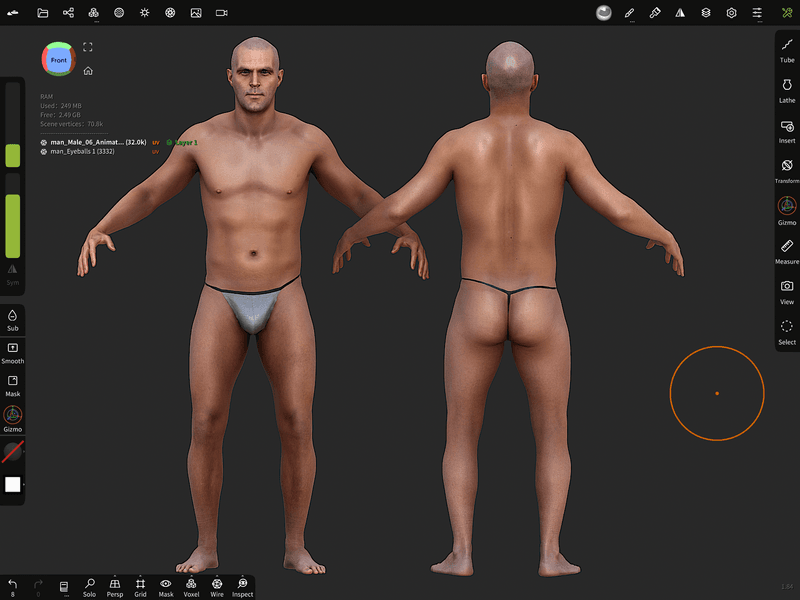Open the disabled alpha slot with red slash
800x600 pixels.
13,452
